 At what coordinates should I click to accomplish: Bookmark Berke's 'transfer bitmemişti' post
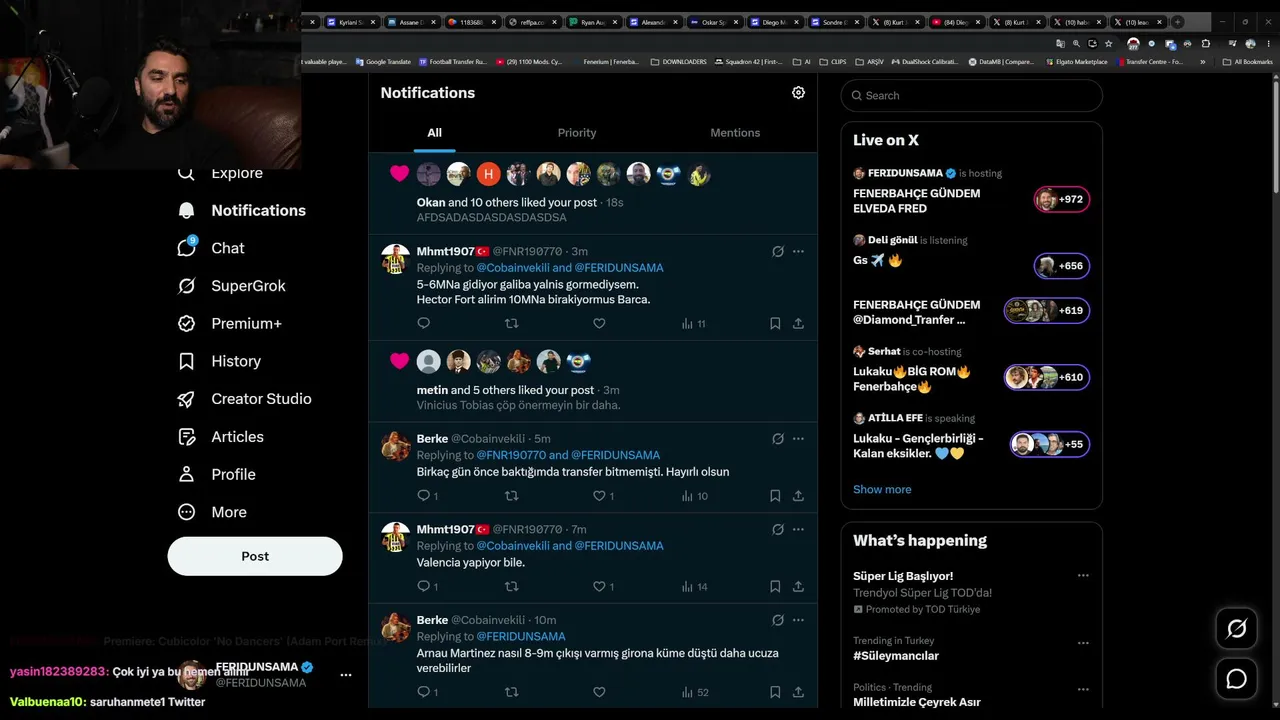[775, 496]
